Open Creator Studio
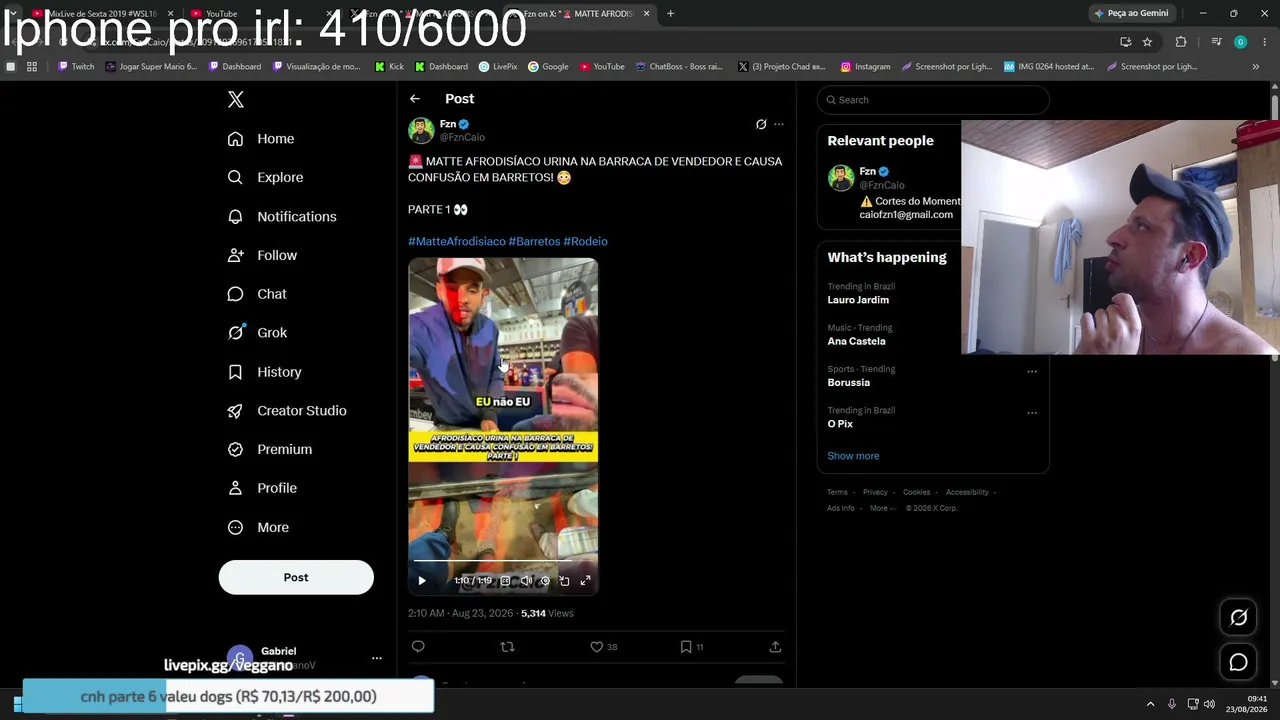 click(287, 411)
